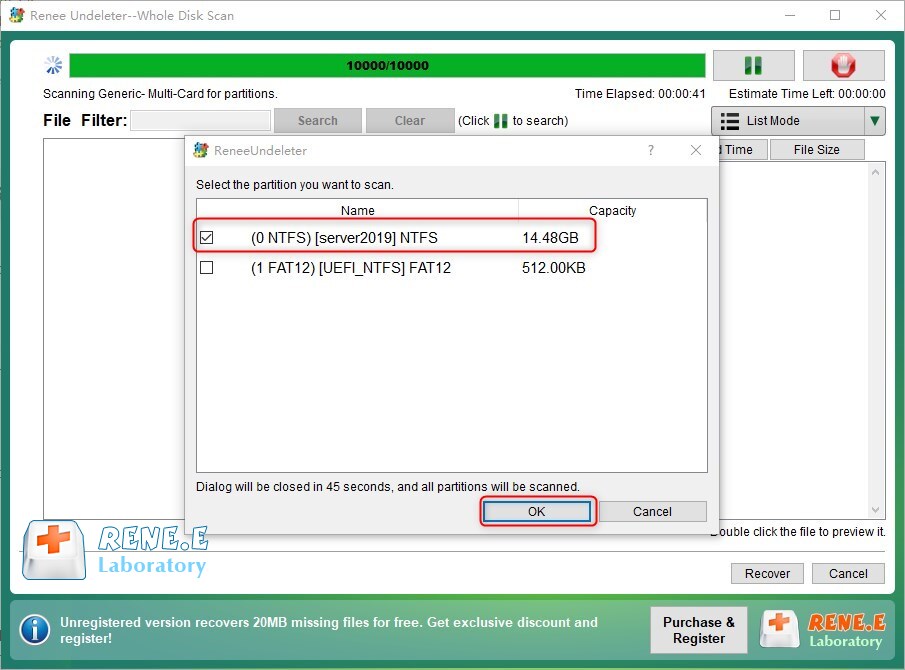Click the green pause scan button
905x670 pixels.
point(753,66)
